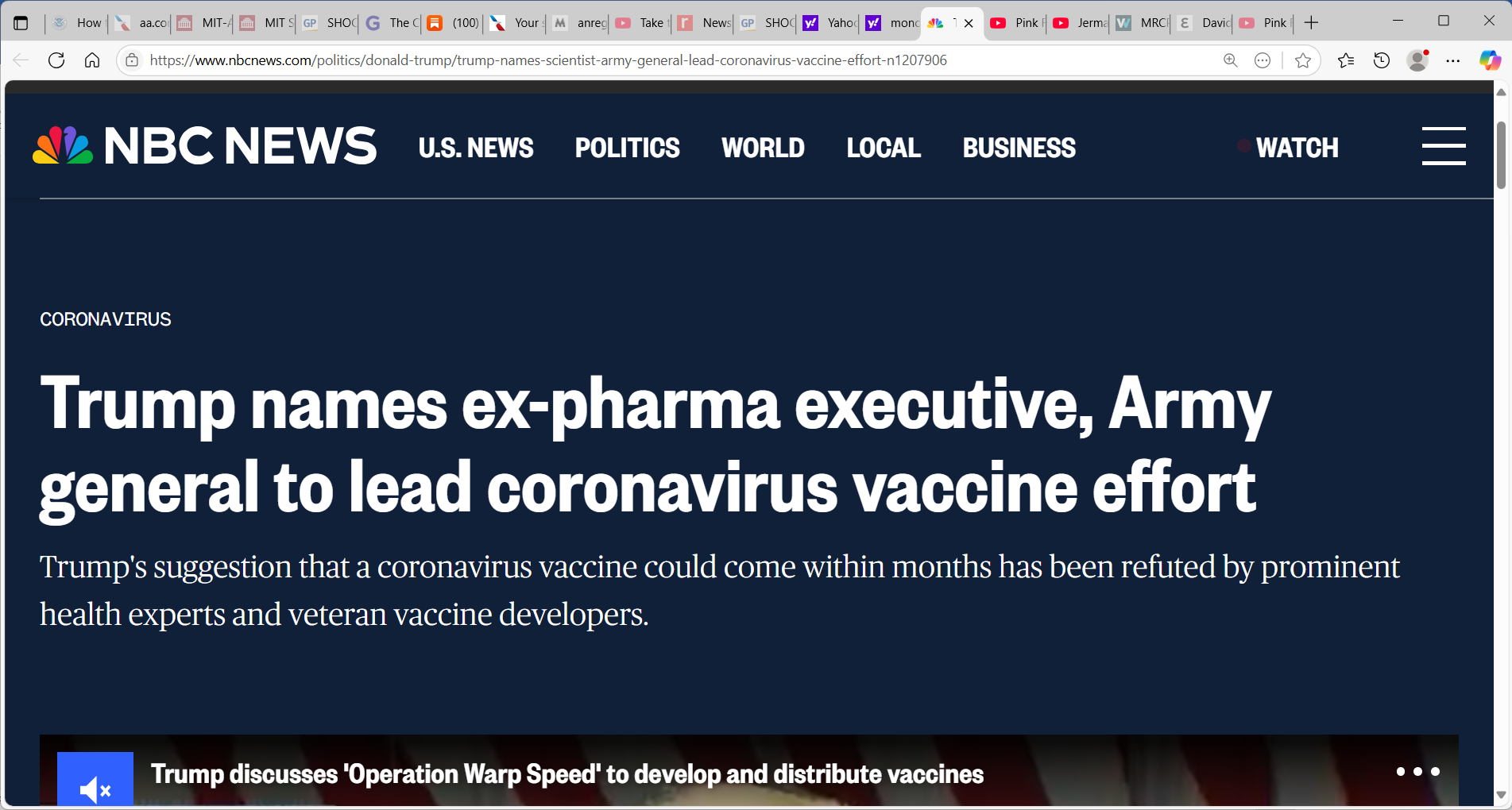Click the NBC NEWS wordmark

(240, 146)
